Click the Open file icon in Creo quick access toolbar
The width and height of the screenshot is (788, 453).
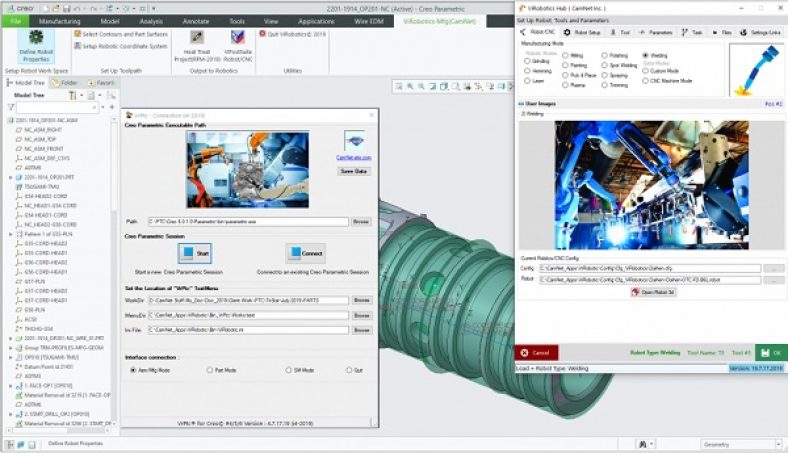pyautogui.click(x=56, y=9)
